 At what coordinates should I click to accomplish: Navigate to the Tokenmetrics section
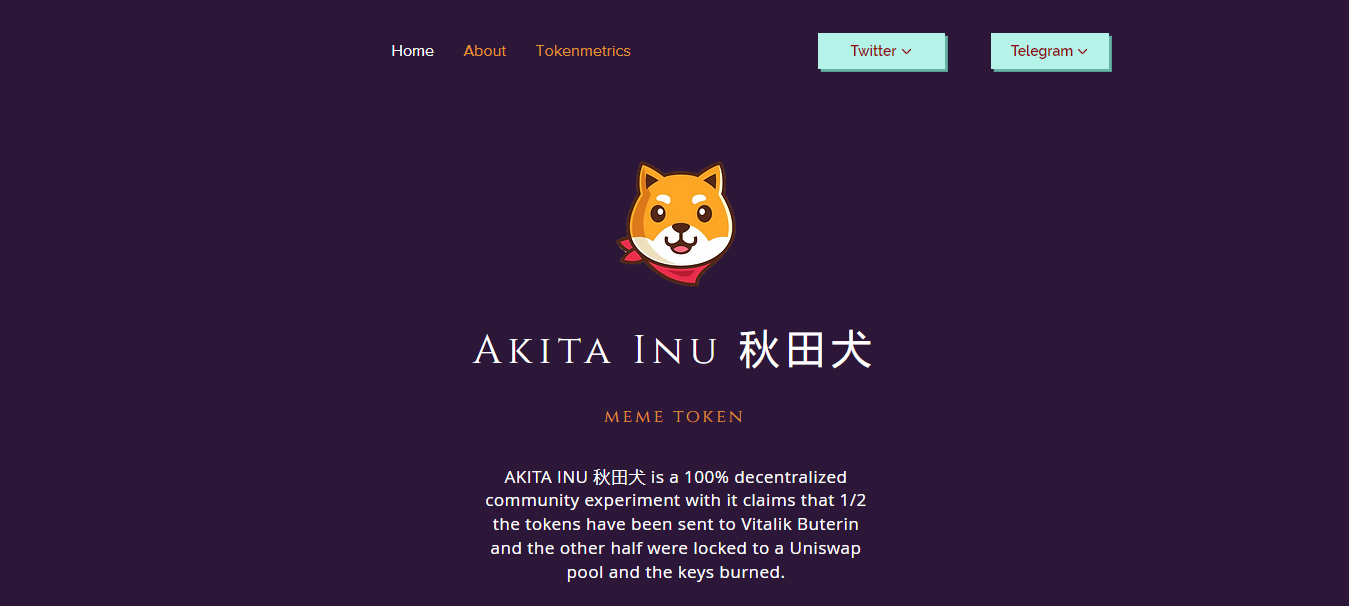(583, 51)
